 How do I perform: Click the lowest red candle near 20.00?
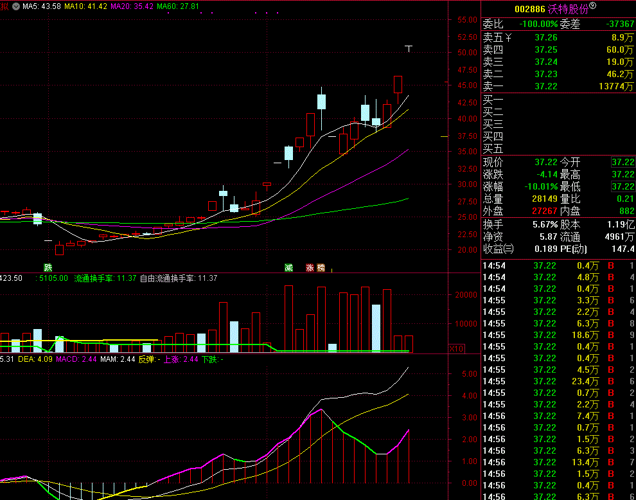[59, 248]
